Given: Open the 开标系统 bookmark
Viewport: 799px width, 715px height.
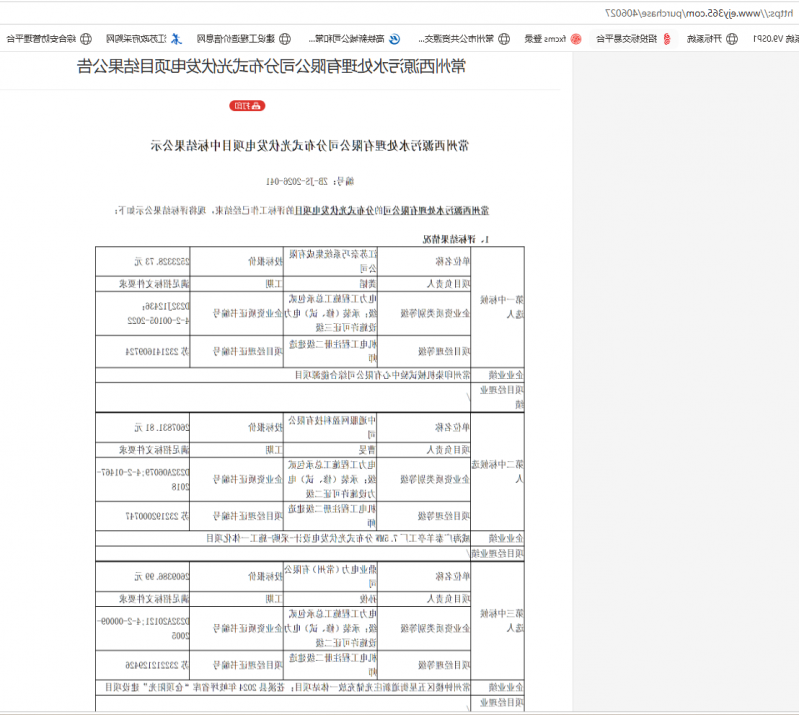Looking at the screenshot, I should pos(712,39).
